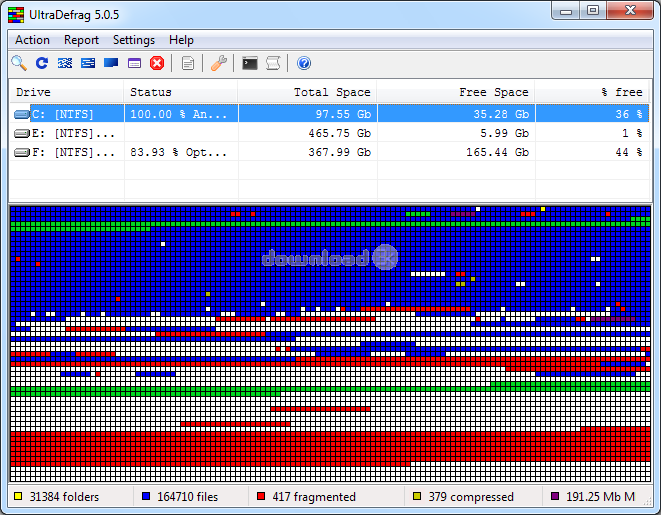
Task: Click the blue Help question mark icon
Action: tap(304, 63)
